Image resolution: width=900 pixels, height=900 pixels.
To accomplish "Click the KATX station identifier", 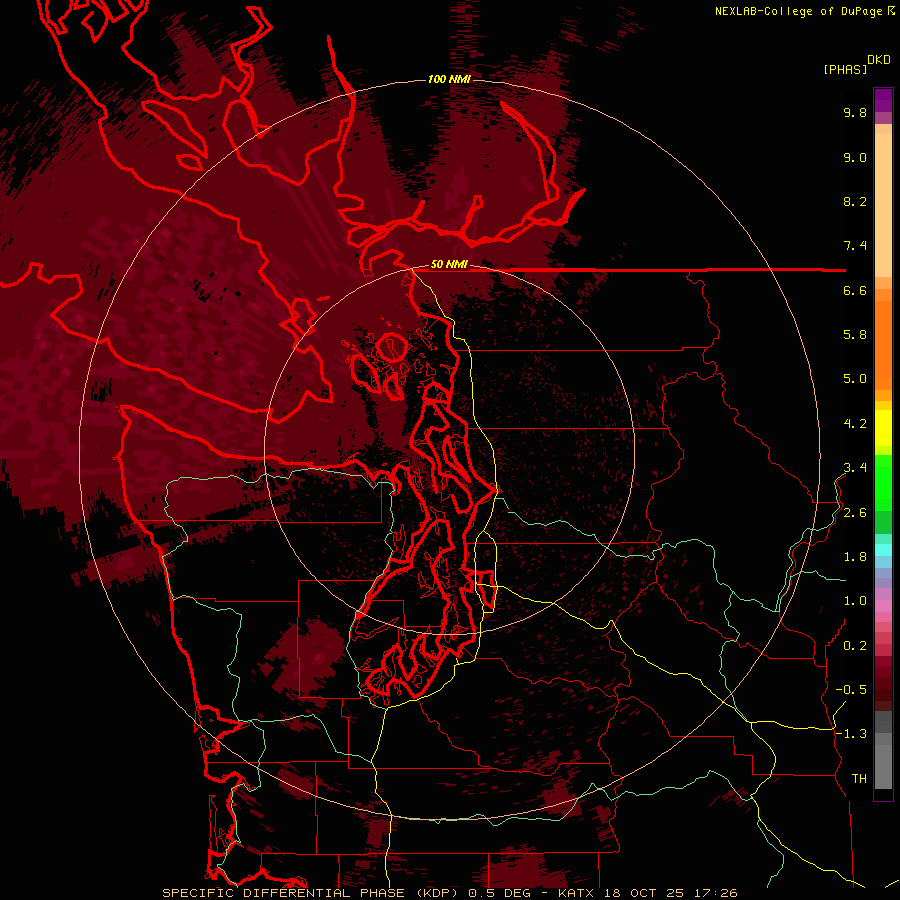I will 576,893.
